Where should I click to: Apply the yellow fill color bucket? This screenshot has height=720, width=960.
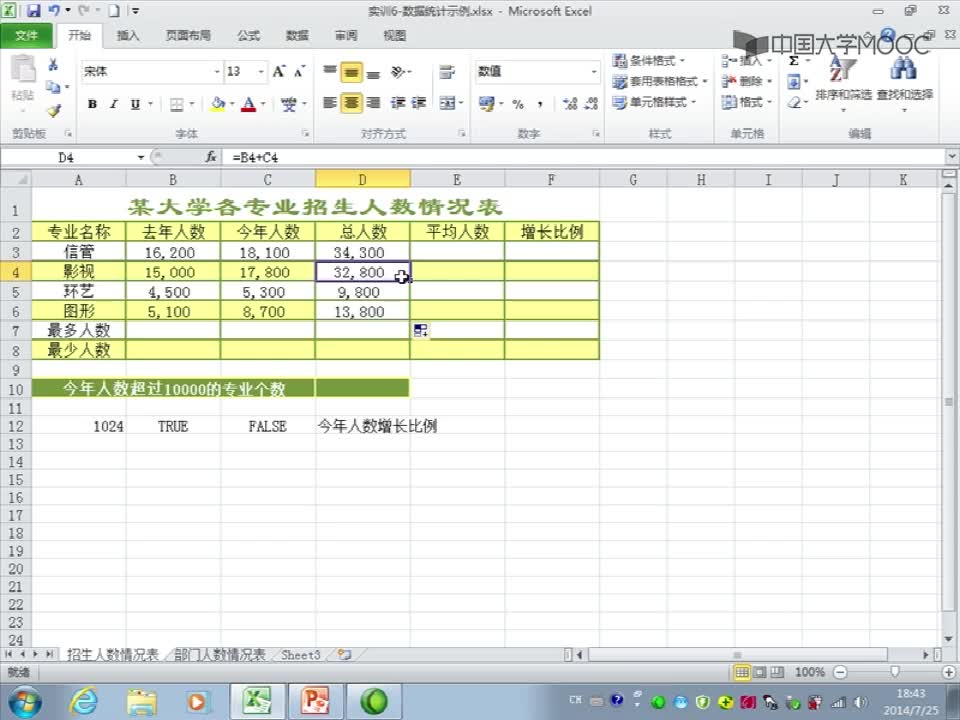(217, 104)
